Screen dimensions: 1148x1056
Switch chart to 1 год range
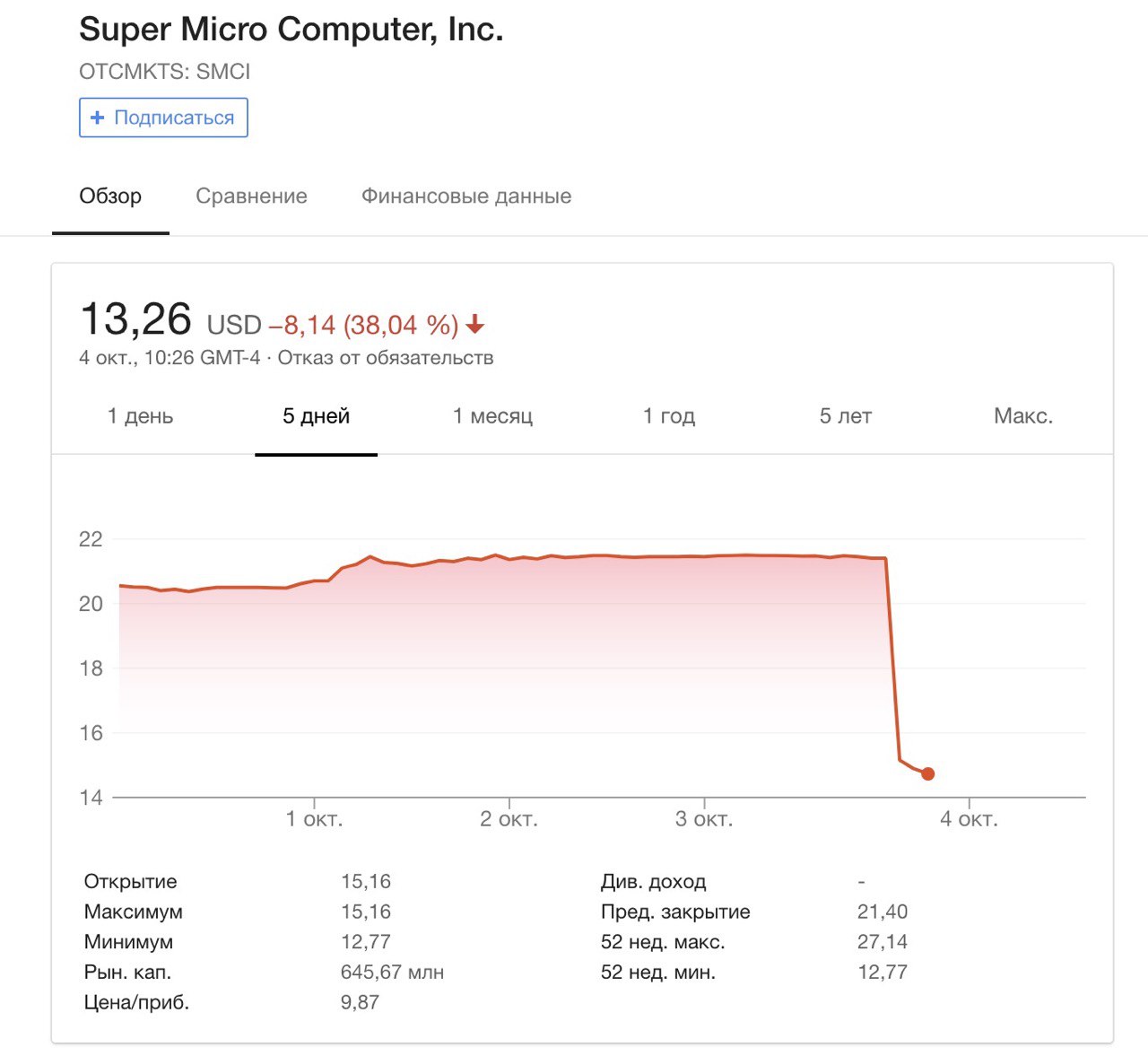[669, 416]
